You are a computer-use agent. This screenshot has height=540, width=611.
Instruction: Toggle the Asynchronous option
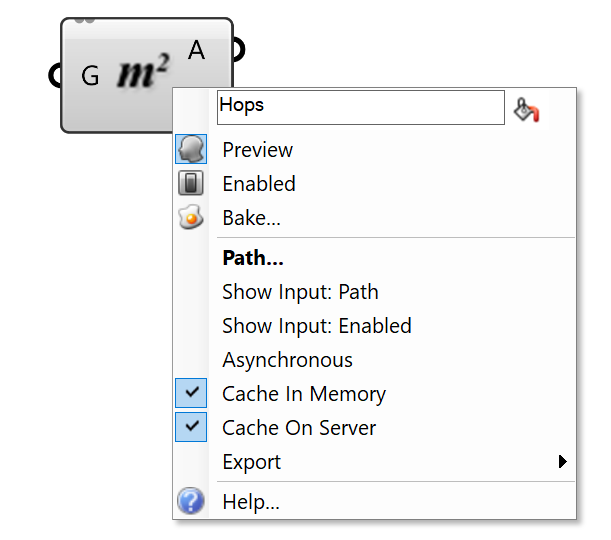pos(287,360)
